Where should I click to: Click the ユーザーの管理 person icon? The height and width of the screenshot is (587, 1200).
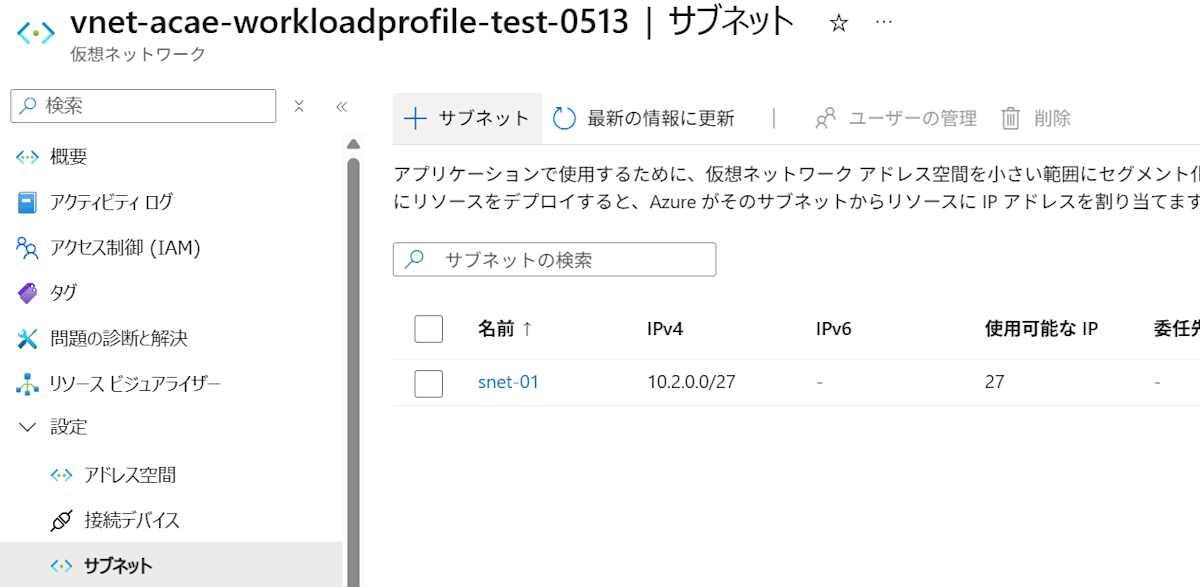(x=825, y=118)
